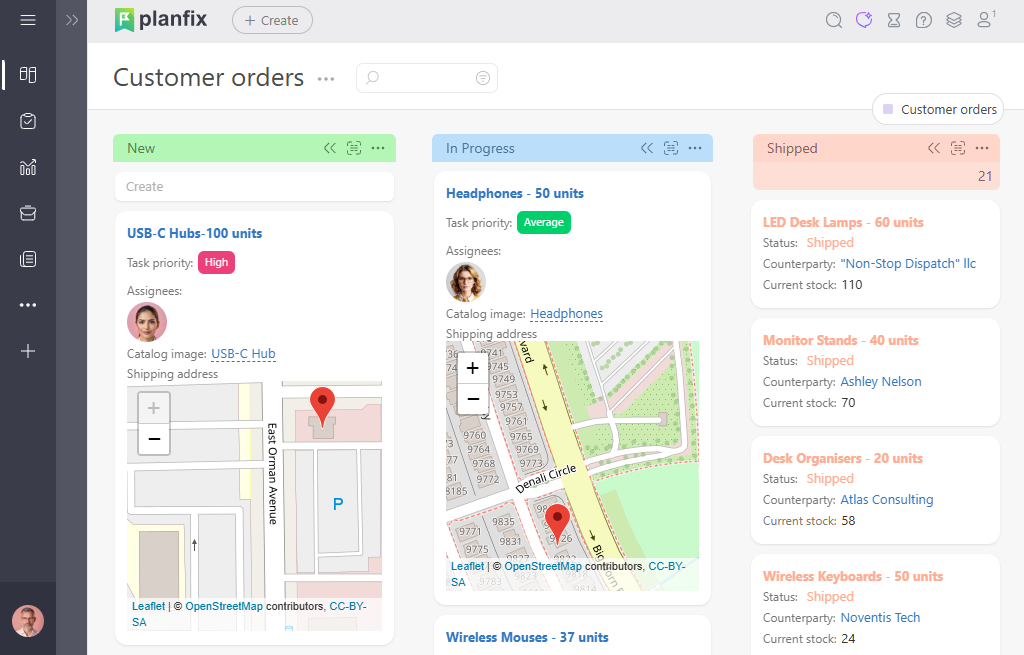Add a new sidebar item with plus
The height and width of the screenshot is (655, 1024).
pos(27,351)
